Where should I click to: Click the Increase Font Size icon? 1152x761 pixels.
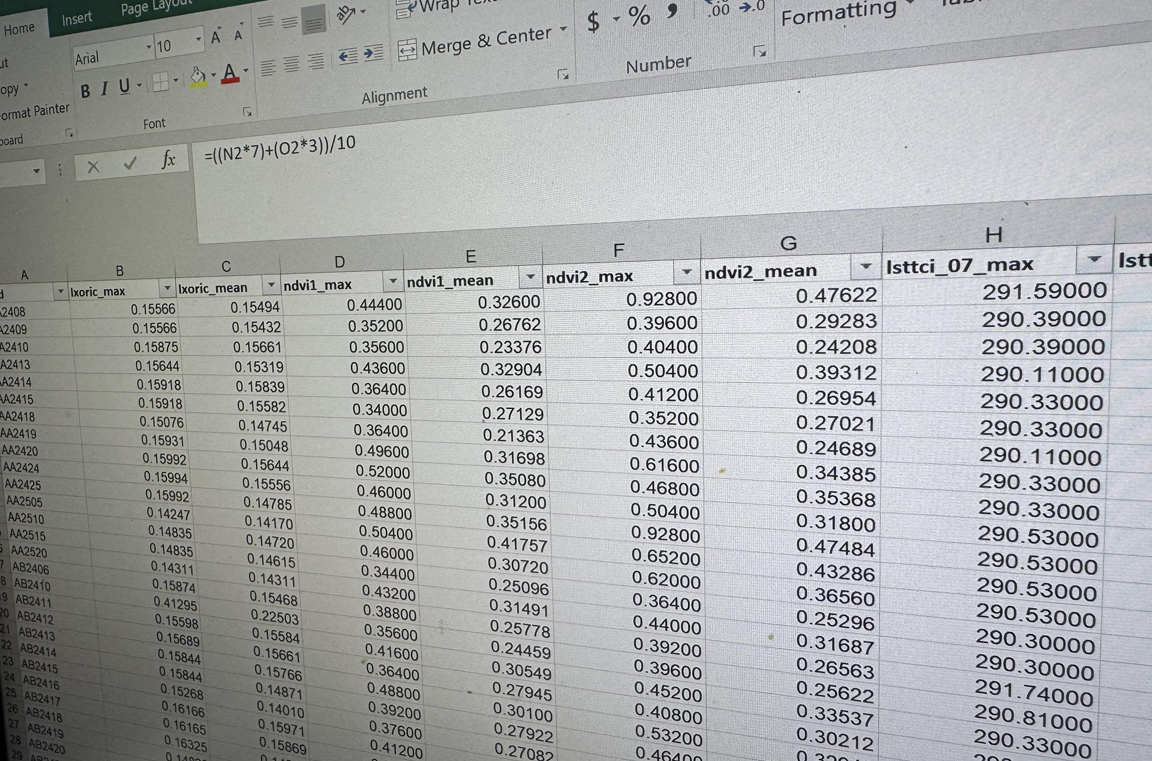coord(216,37)
